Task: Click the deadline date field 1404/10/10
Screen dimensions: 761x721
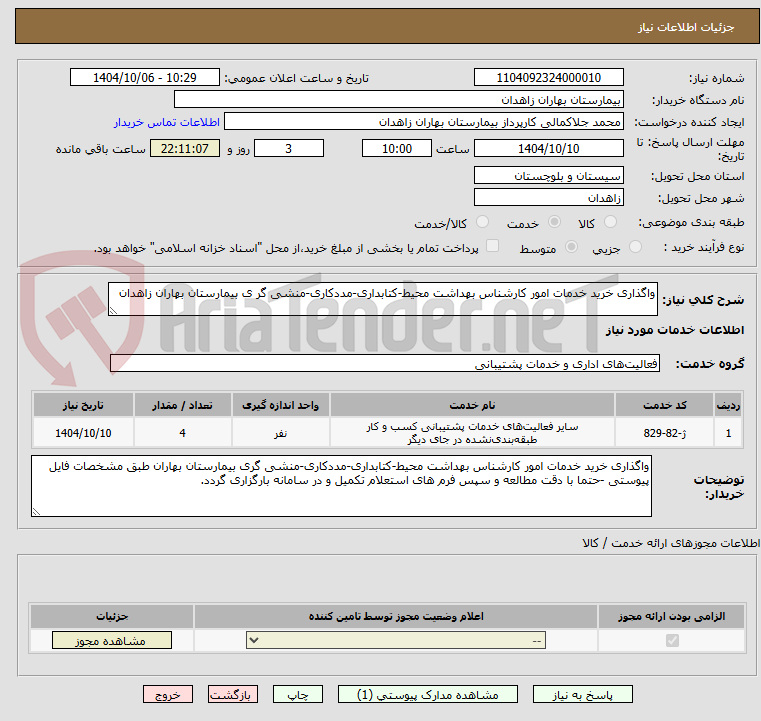Action: [x=548, y=148]
